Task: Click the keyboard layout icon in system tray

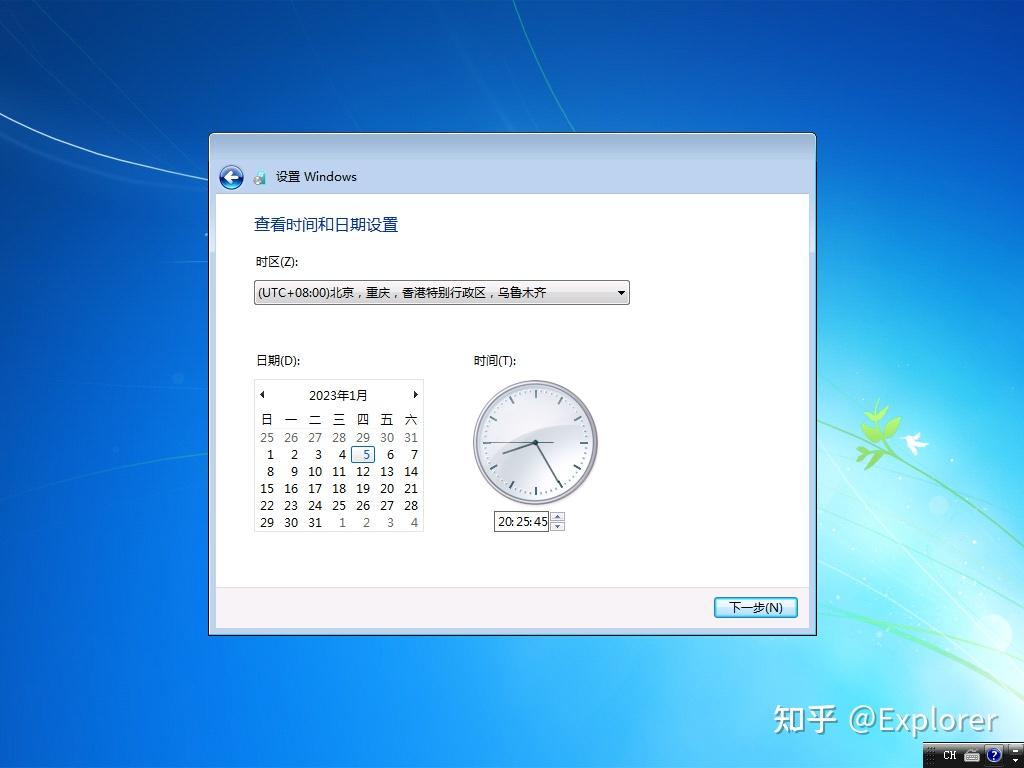Action: tap(971, 755)
